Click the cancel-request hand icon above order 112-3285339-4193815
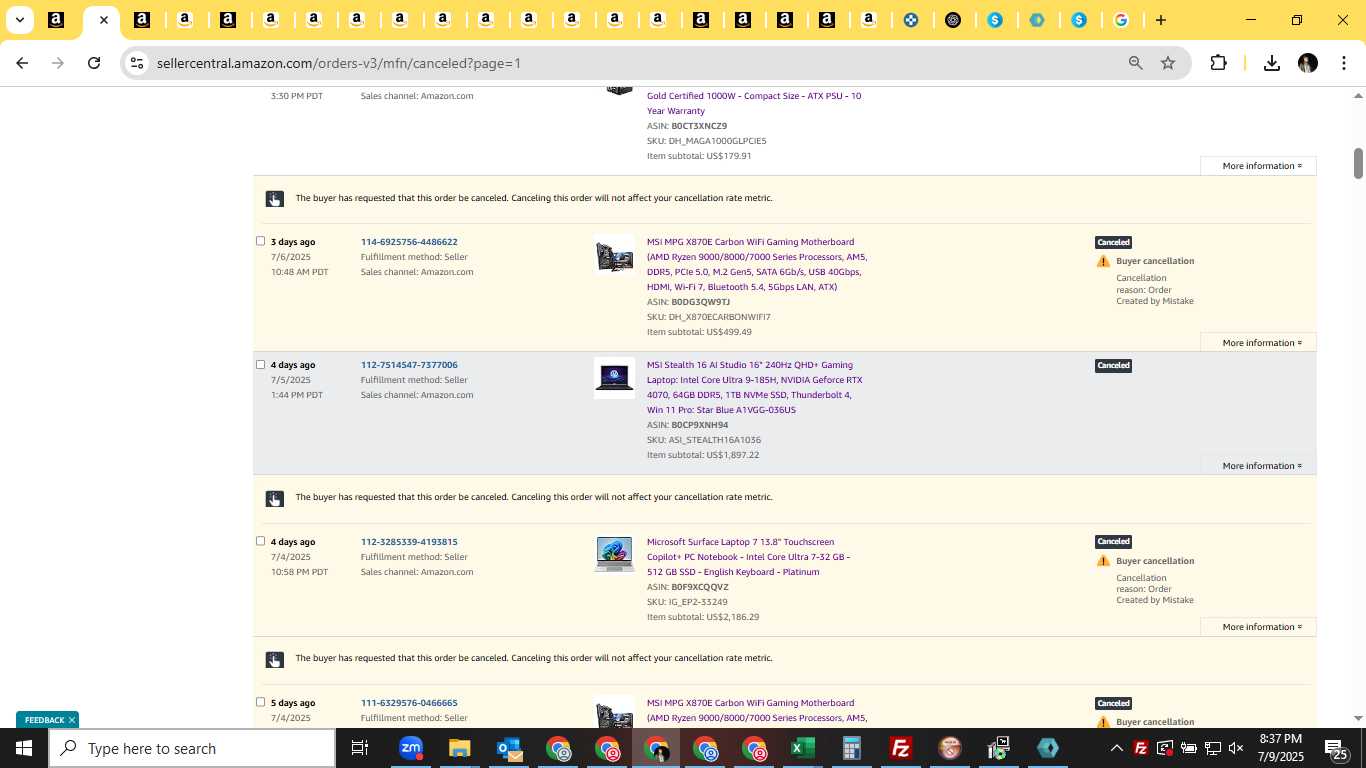Image resolution: width=1366 pixels, height=768 pixels. tap(274, 498)
